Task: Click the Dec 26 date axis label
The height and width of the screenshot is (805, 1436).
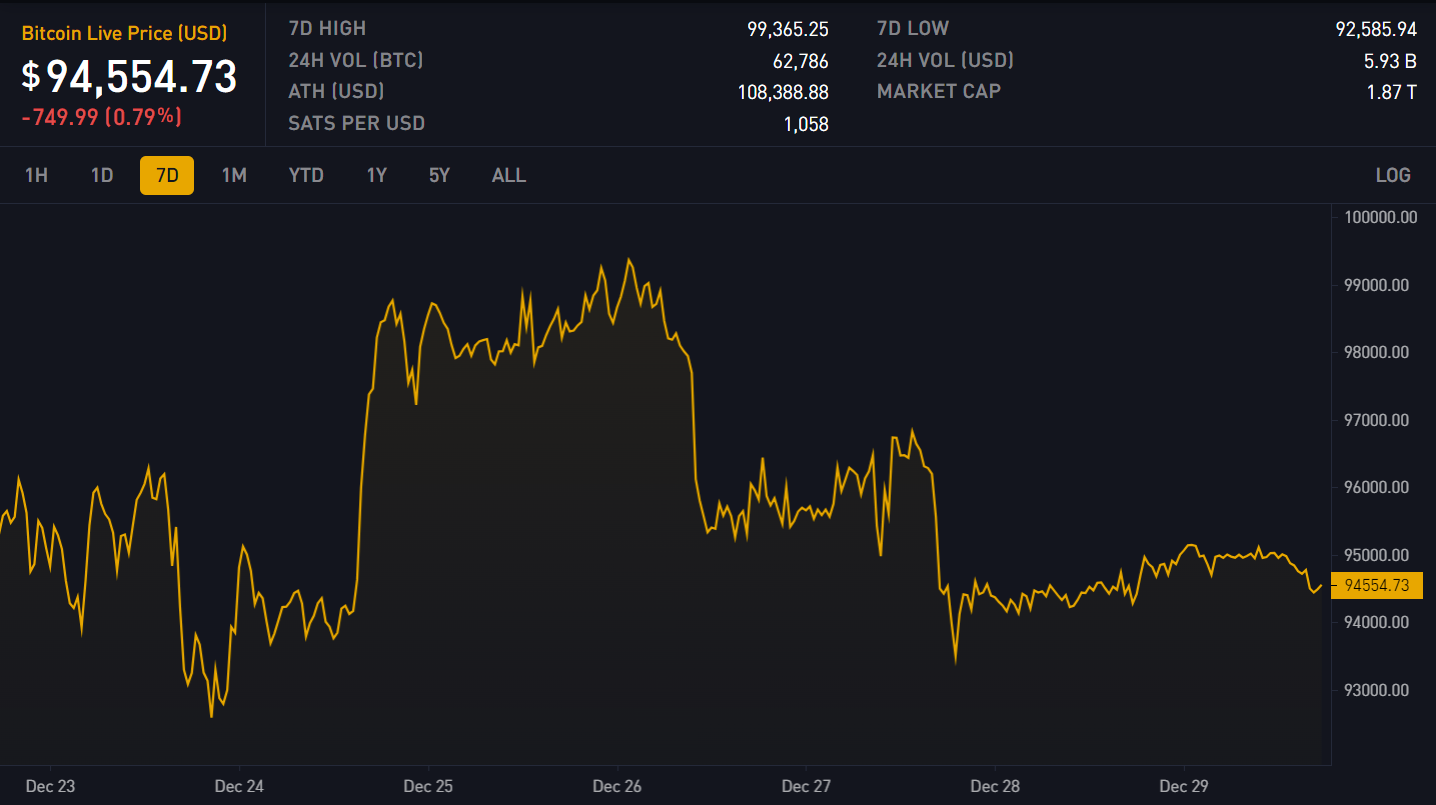Action: pyautogui.click(x=617, y=787)
